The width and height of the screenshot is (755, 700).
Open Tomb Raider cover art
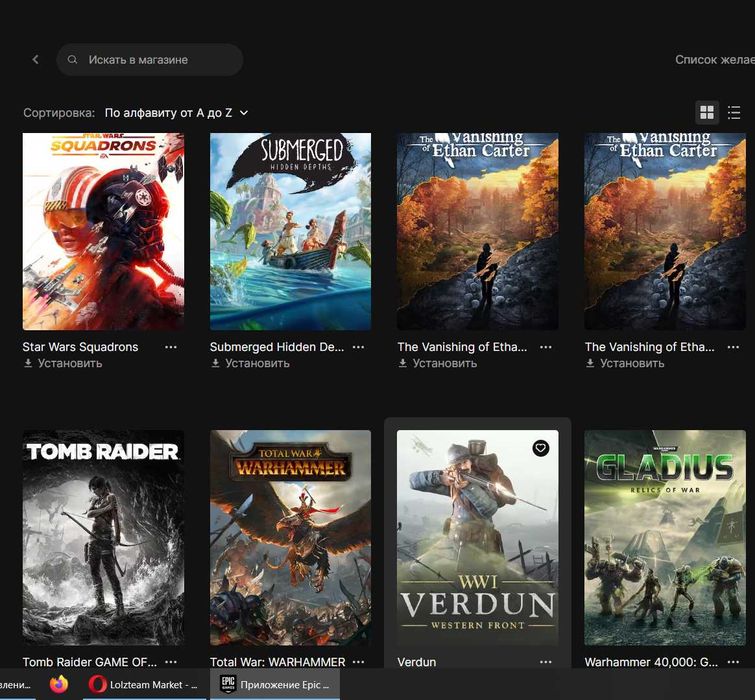pyautogui.click(x=103, y=537)
